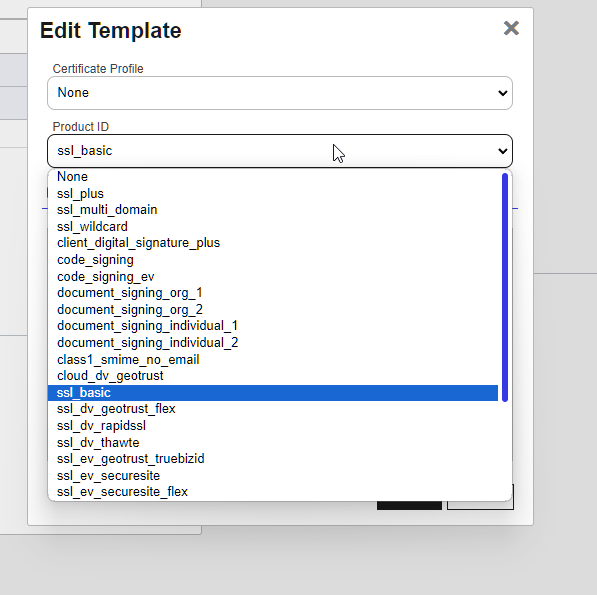Choose cloud_dv_geotrust product
This screenshot has width=597, height=595.
(273, 376)
